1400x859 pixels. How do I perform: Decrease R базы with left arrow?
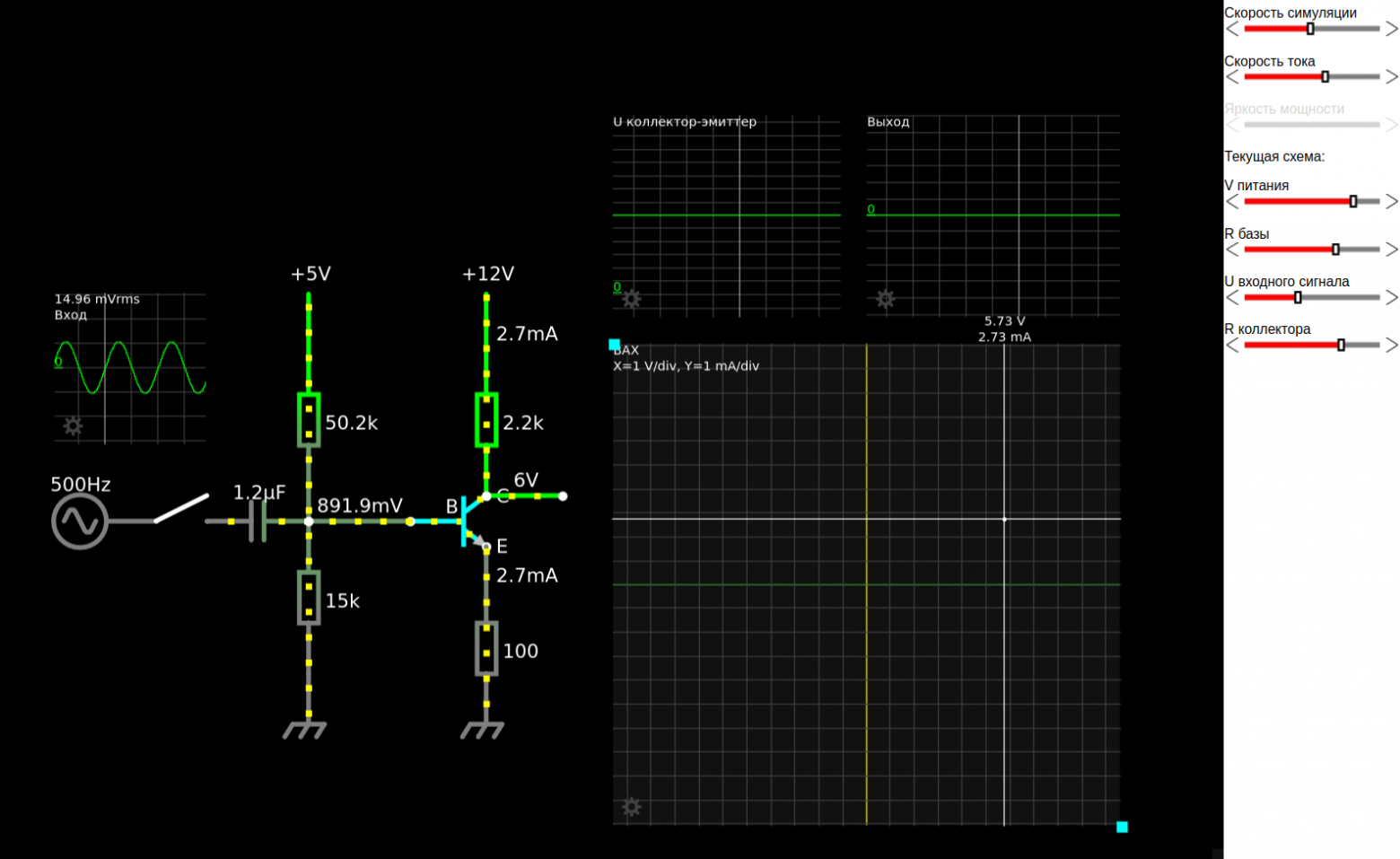[x=1232, y=250]
